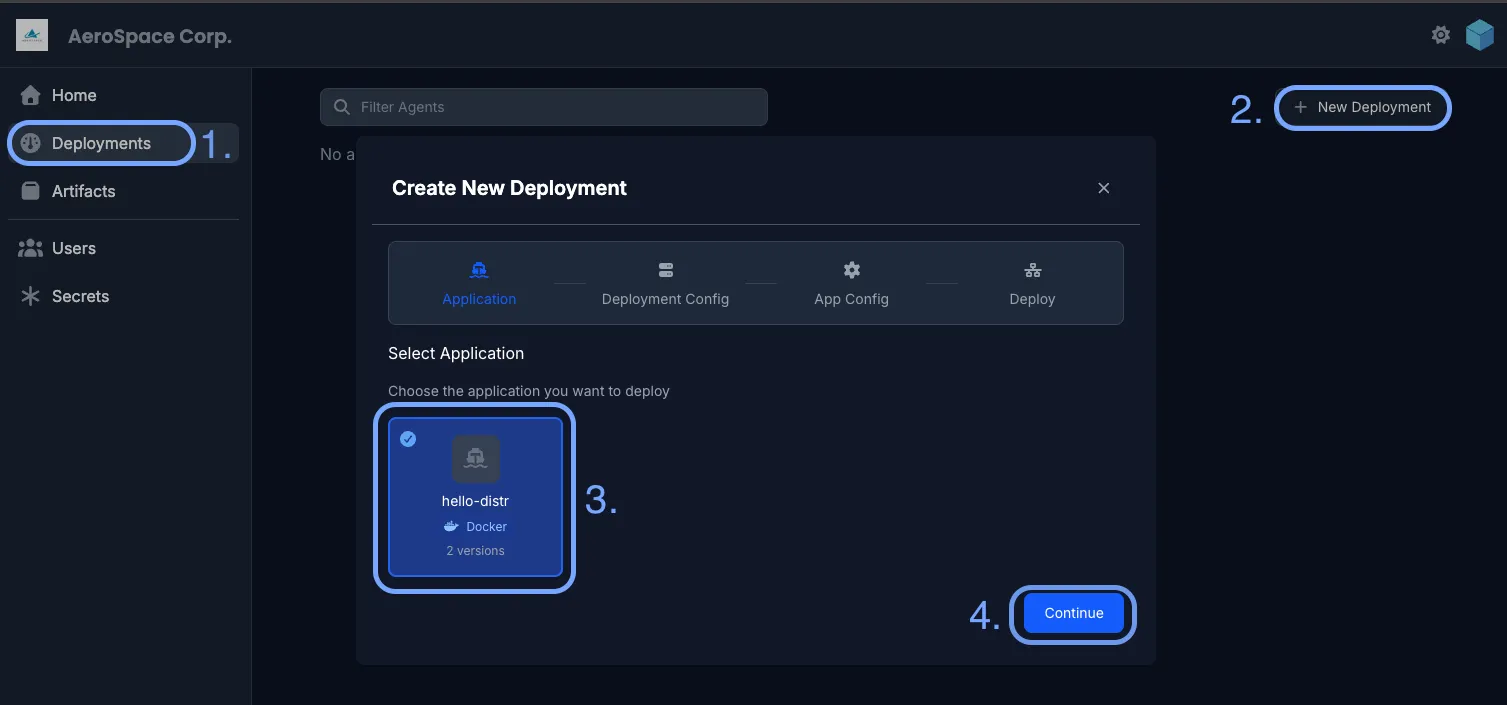Click the App Config gear icon
Screen dimensions: 1507x705
click(850, 269)
